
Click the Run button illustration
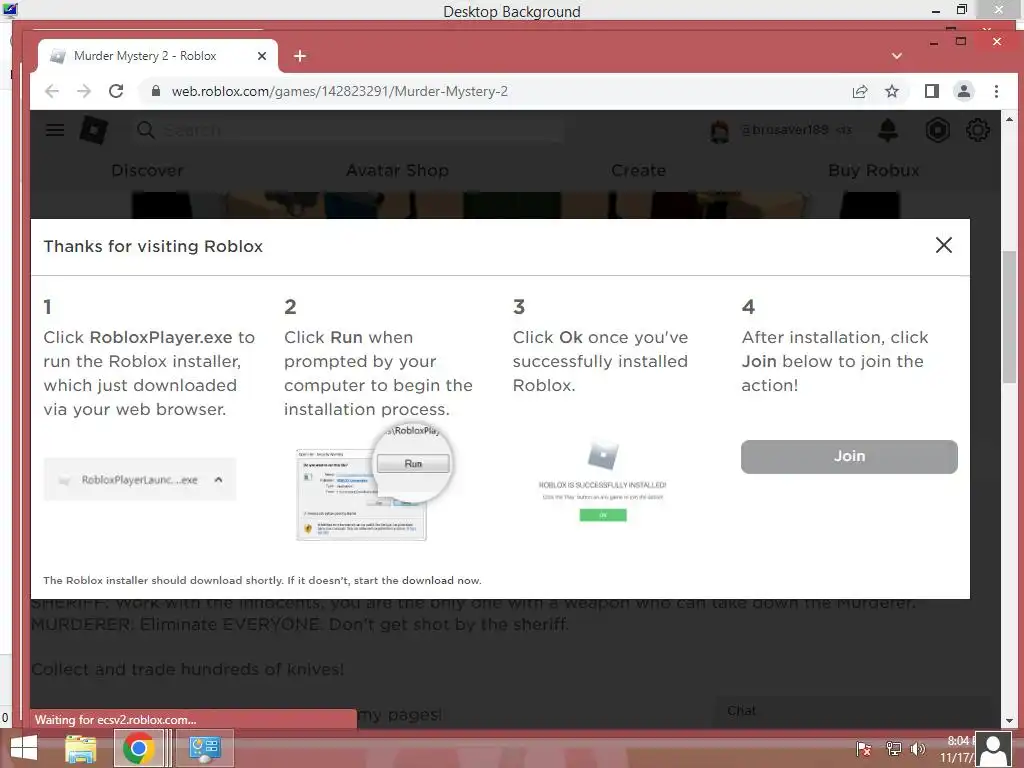[x=413, y=463]
